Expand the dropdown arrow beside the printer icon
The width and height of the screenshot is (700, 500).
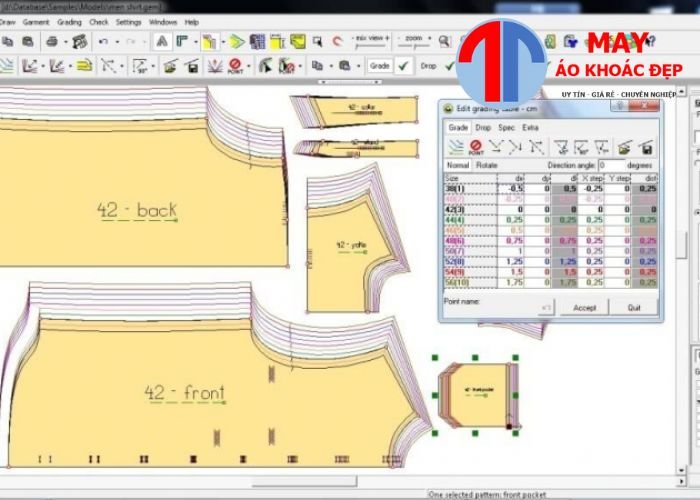point(65,42)
